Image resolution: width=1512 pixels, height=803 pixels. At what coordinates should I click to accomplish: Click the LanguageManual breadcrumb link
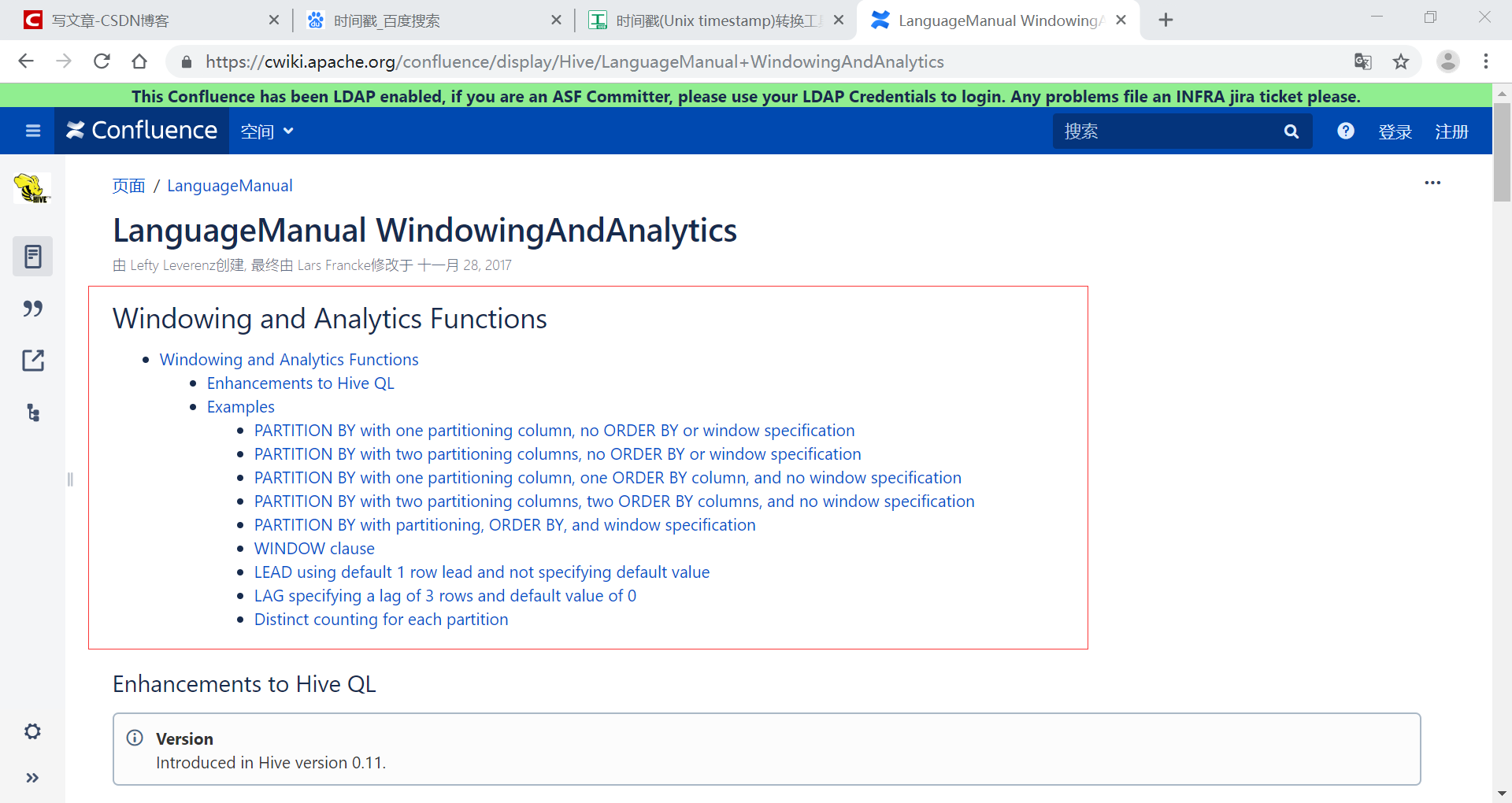coord(230,186)
